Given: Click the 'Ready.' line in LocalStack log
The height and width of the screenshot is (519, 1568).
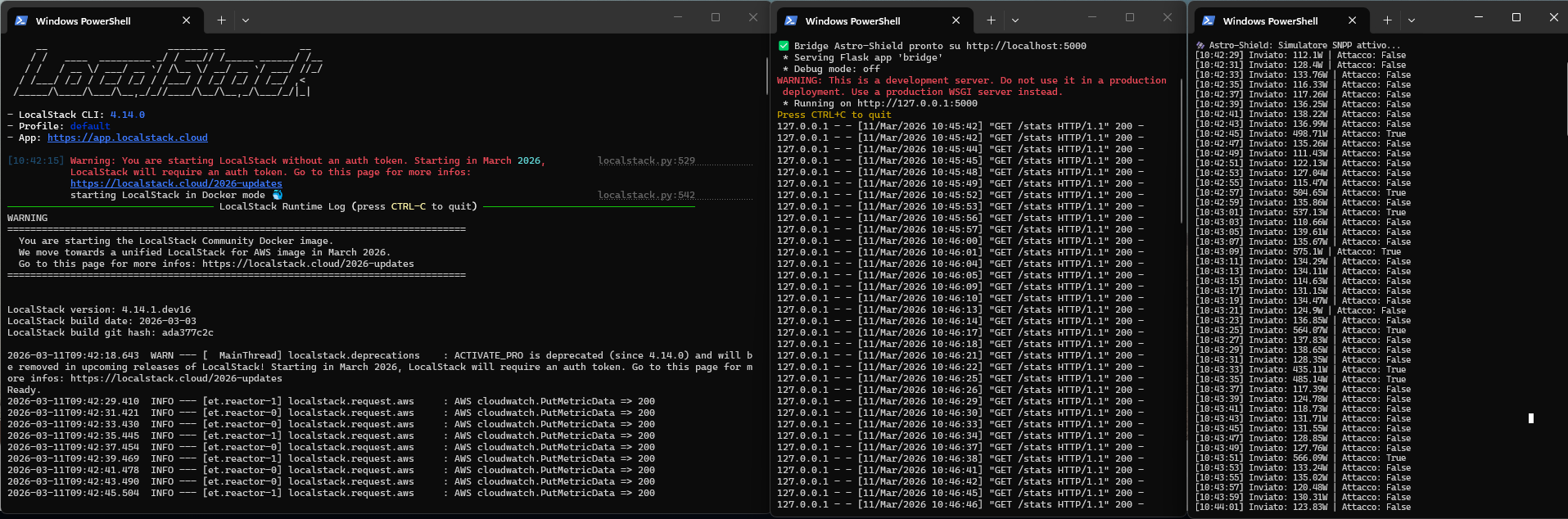Looking at the screenshot, I should [23, 390].
